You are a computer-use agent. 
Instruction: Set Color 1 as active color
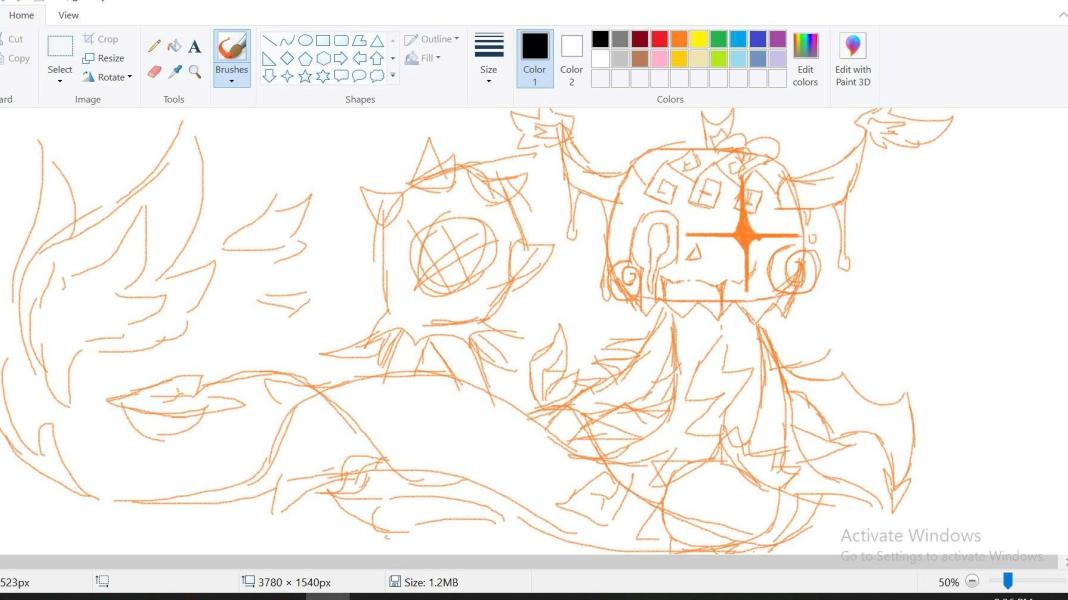tap(535, 58)
